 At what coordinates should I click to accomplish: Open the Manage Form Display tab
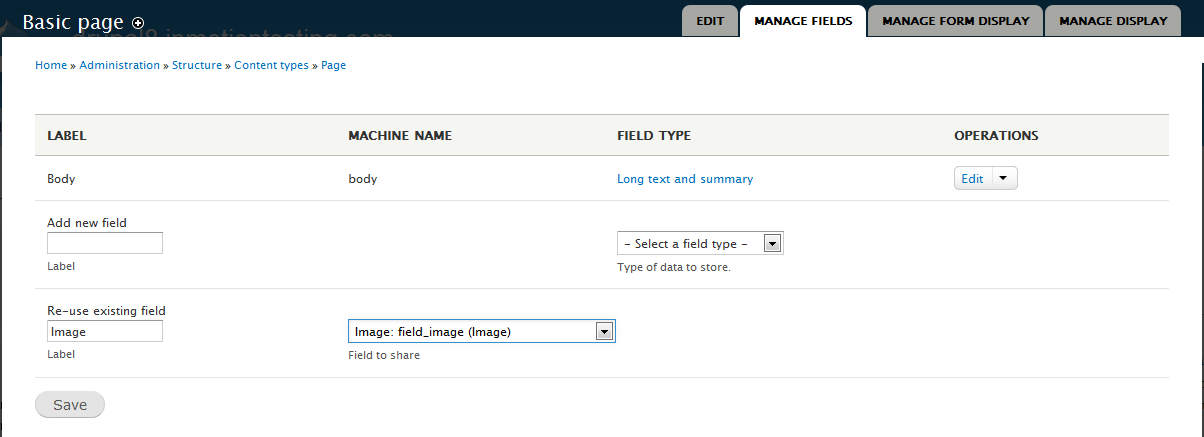click(x=955, y=21)
